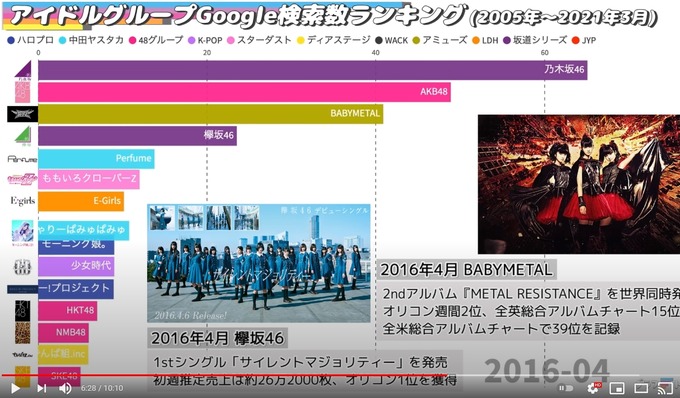The image size is (680, 398).
Task: Click the WACK legend entry
Action: (392, 40)
